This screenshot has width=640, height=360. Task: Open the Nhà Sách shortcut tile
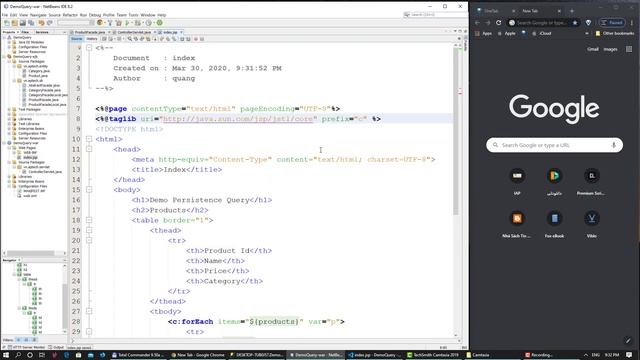[x=517, y=223]
